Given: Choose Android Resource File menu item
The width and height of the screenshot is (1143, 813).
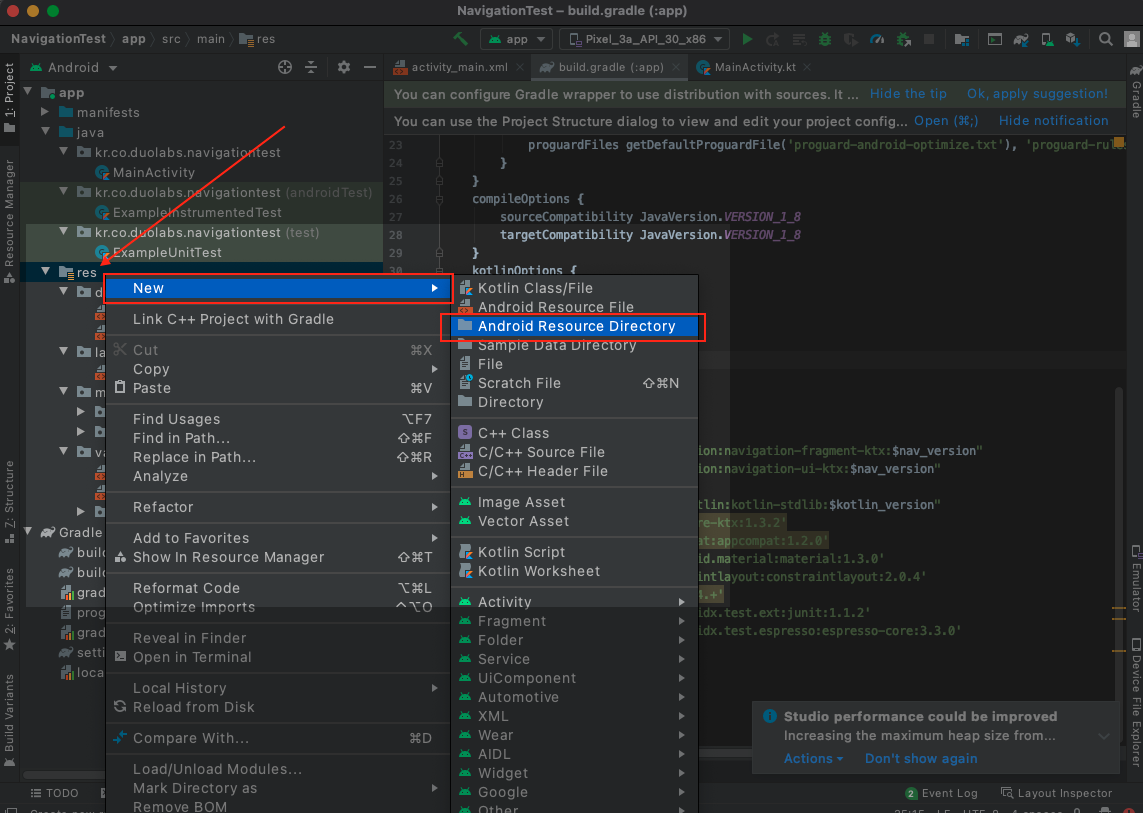Looking at the screenshot, I should 575,307.
